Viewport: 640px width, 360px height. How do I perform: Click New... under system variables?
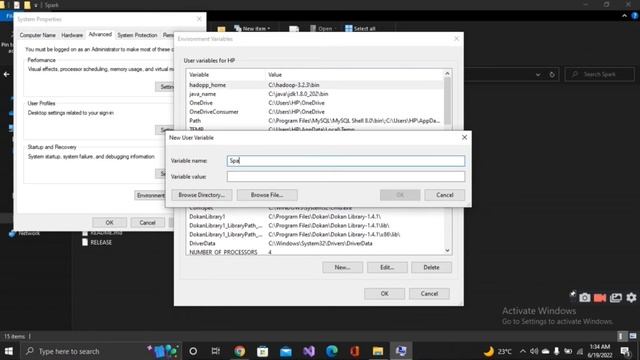coord(342,267)
